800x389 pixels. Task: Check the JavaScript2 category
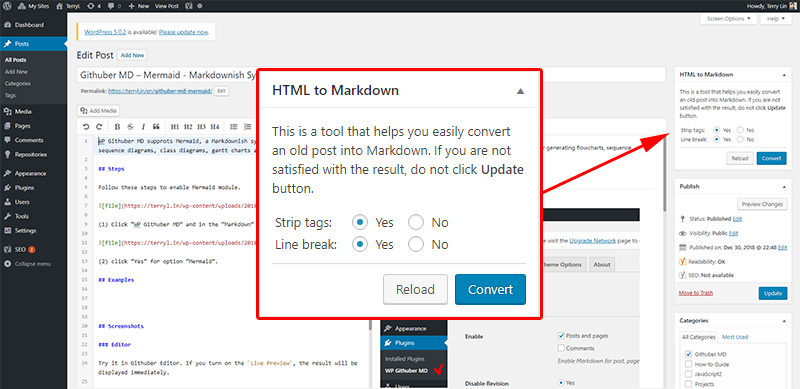coord(688,374)
